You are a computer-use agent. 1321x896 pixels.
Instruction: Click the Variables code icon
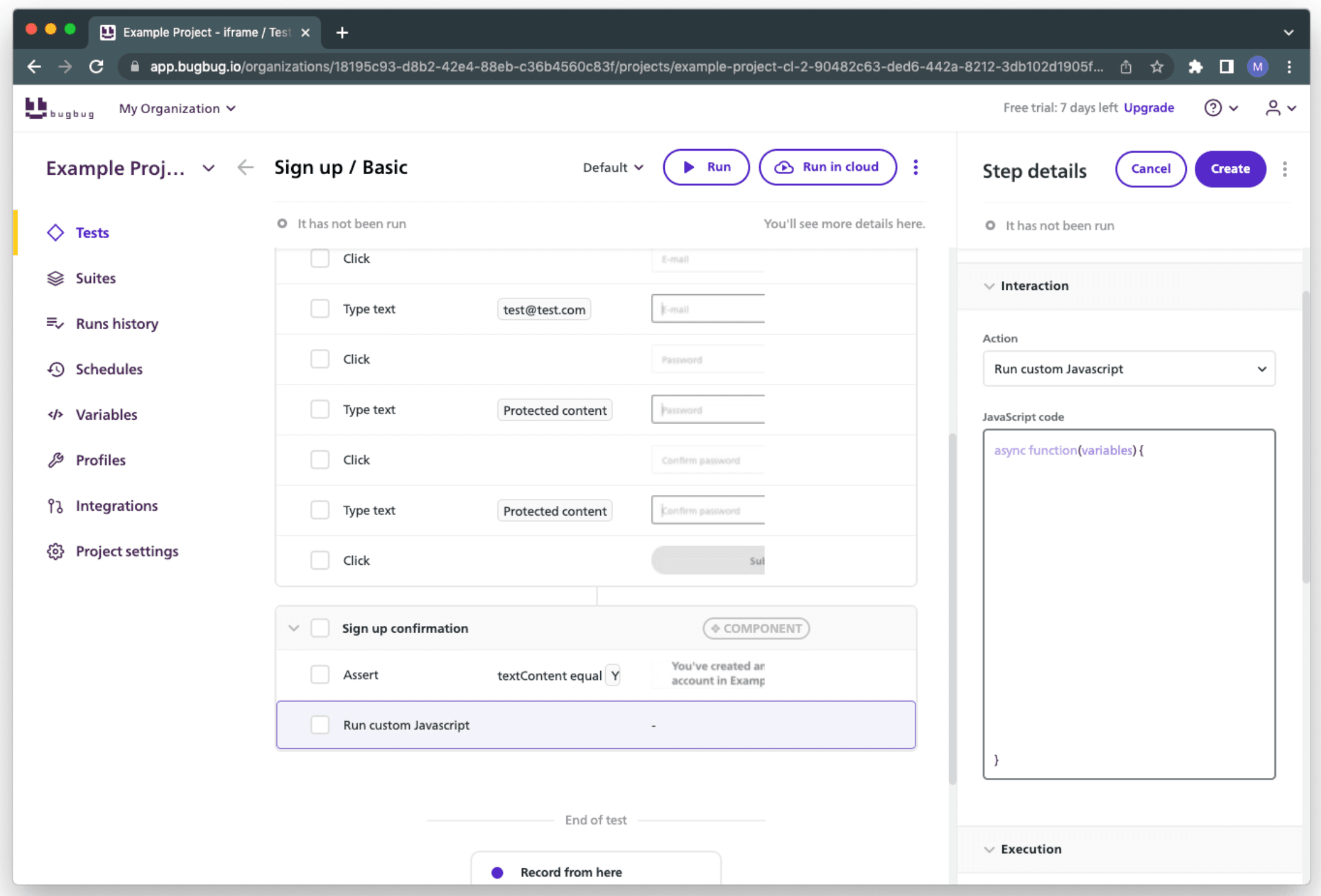click(x=55, y=415)
